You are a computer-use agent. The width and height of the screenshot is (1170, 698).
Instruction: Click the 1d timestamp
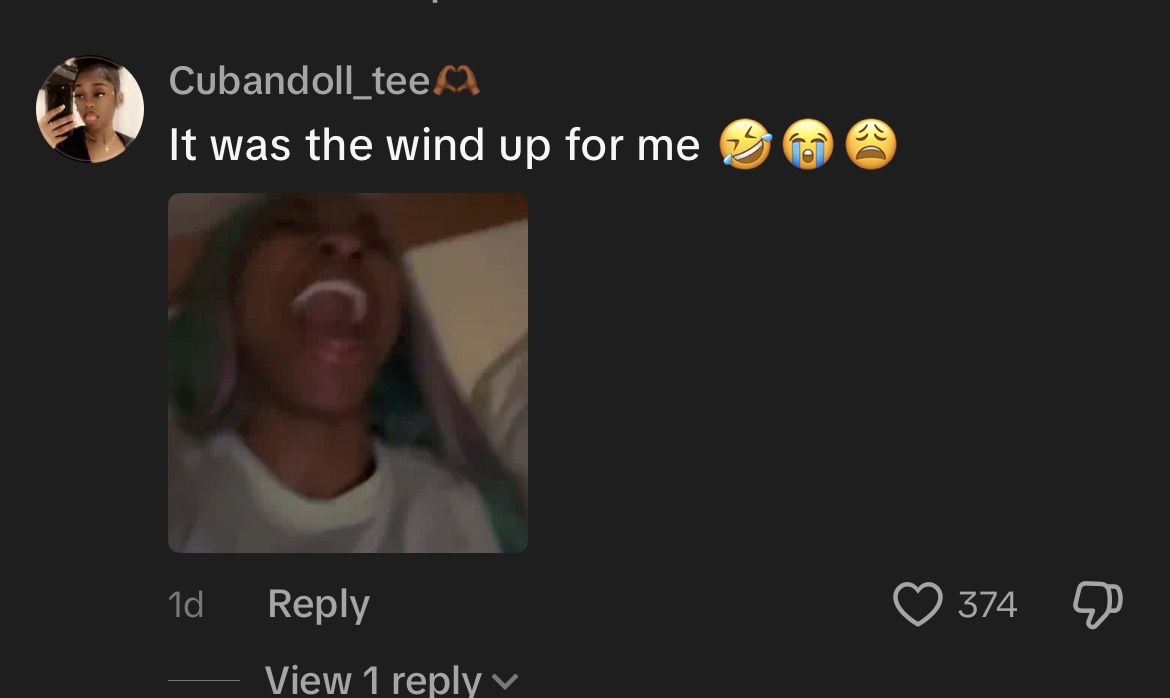pos(186,605)
